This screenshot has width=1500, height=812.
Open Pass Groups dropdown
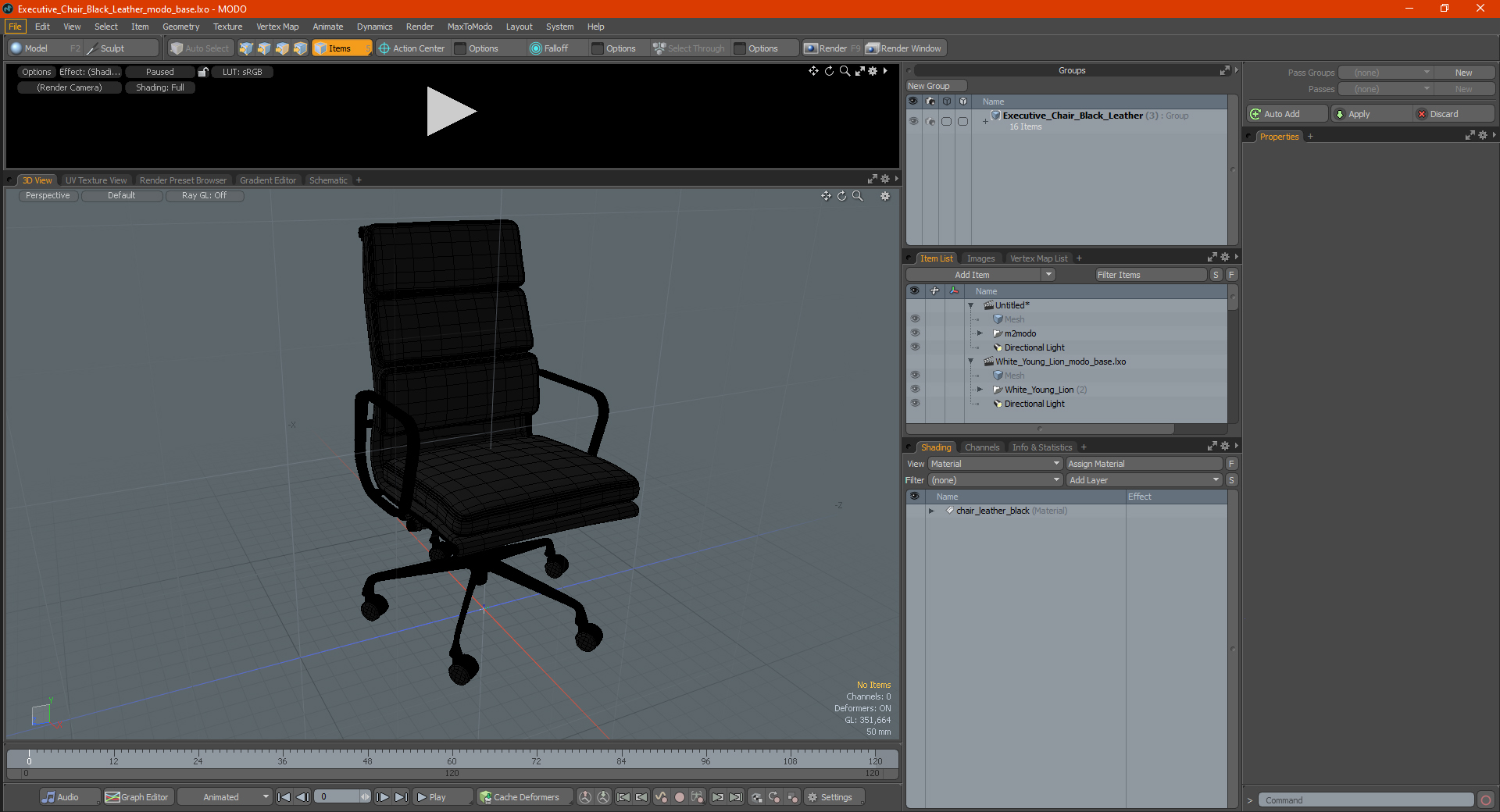(1385, 73)
